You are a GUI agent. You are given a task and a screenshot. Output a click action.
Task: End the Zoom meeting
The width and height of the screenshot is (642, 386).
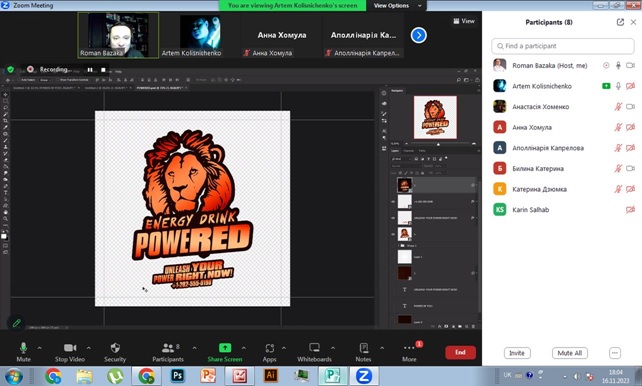460,352
